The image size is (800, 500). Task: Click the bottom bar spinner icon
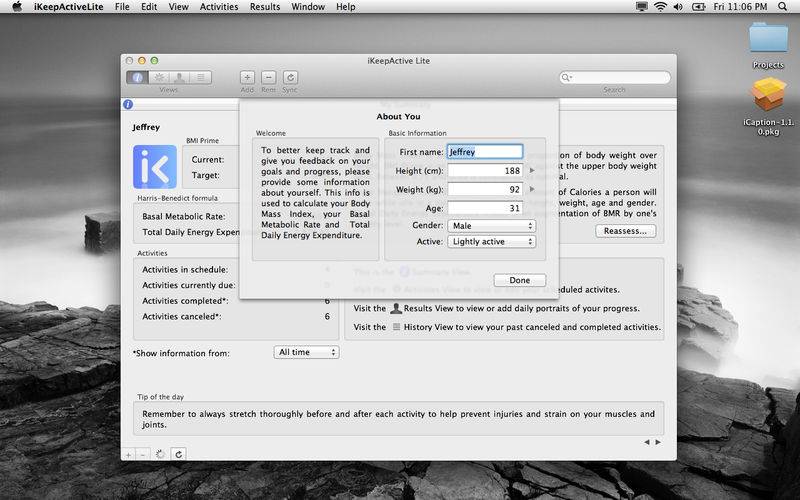(x=160, y=454)
